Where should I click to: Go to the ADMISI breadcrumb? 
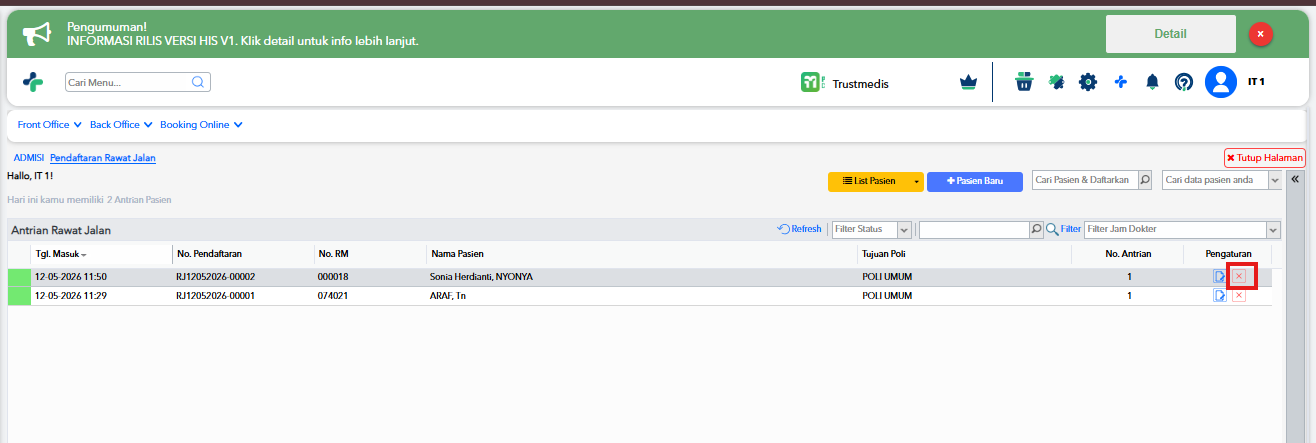click(x=29, y=158)
